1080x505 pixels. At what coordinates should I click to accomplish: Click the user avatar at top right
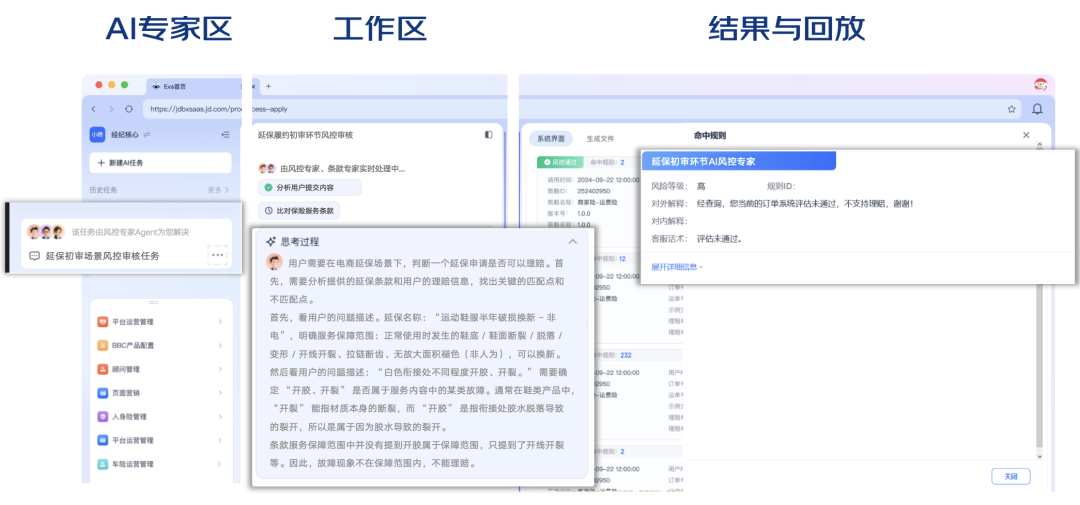pyautogui.click(x=1040, y=85)
